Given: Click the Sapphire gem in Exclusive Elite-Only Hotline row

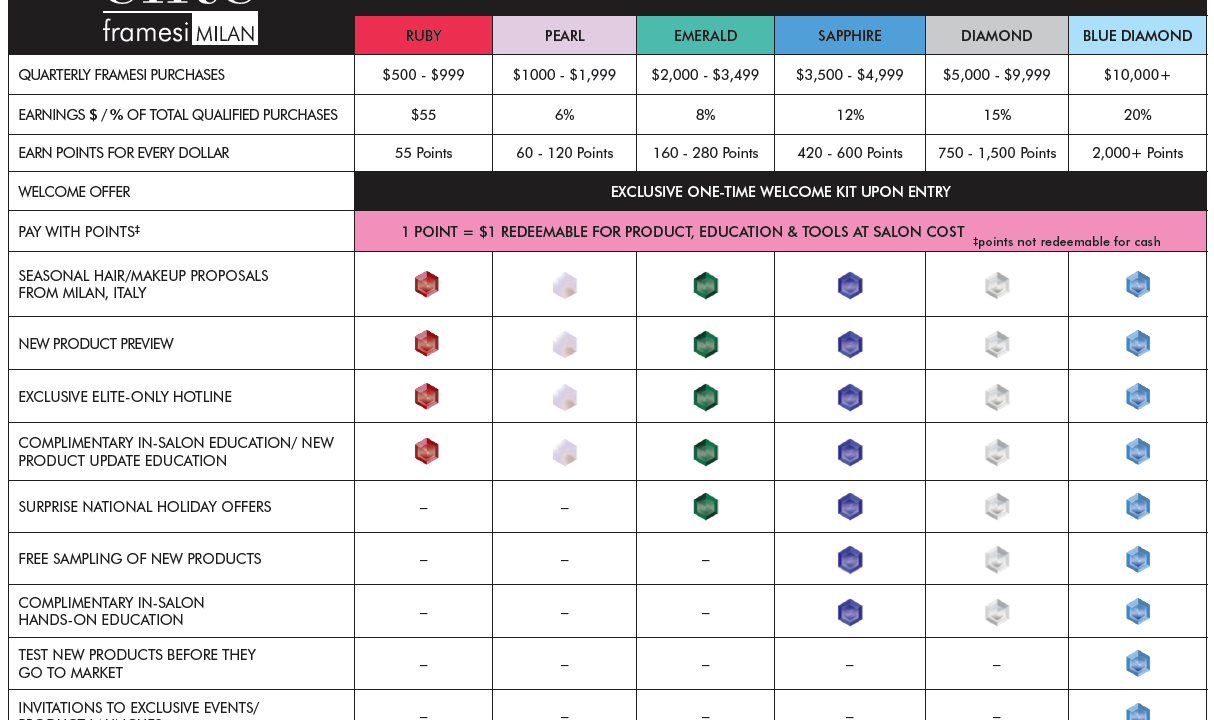Looking at the screenshot, I should click(850, 397).
